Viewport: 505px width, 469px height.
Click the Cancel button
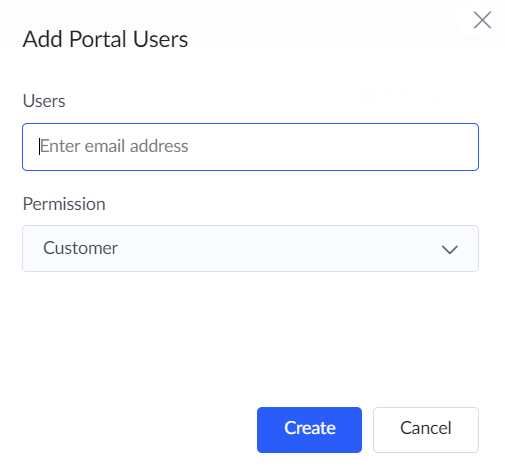click(x=426, y=430)
